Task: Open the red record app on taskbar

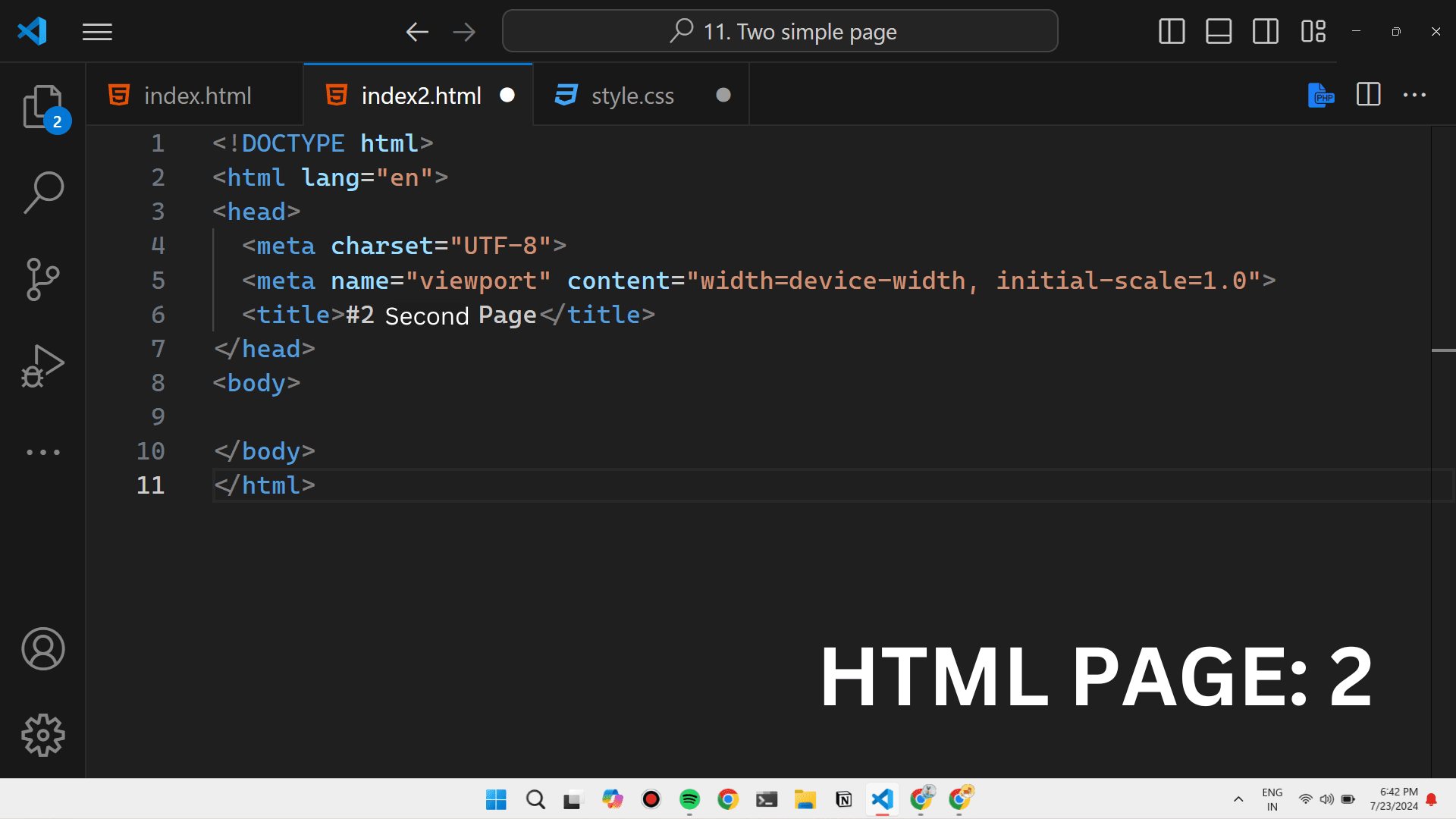Action: click(651, 799)
